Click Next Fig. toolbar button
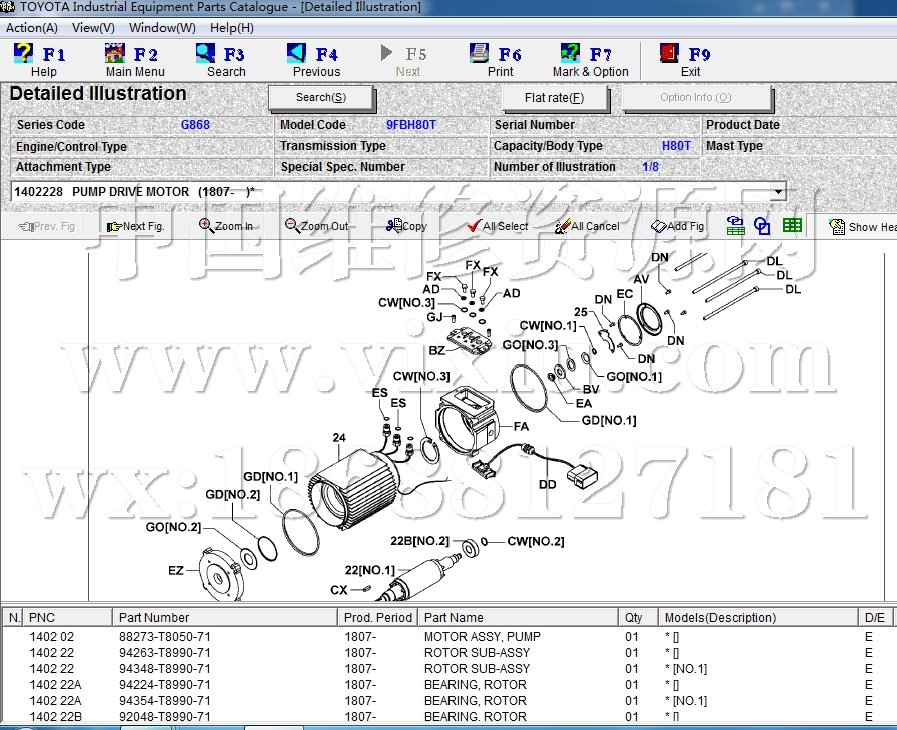897x730 pixels. 135,226
